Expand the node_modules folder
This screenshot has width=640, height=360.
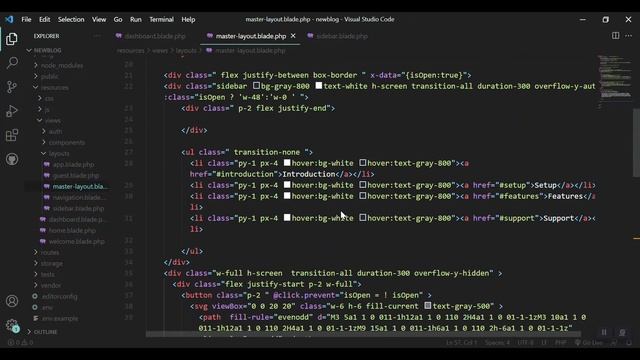point(61,65)
